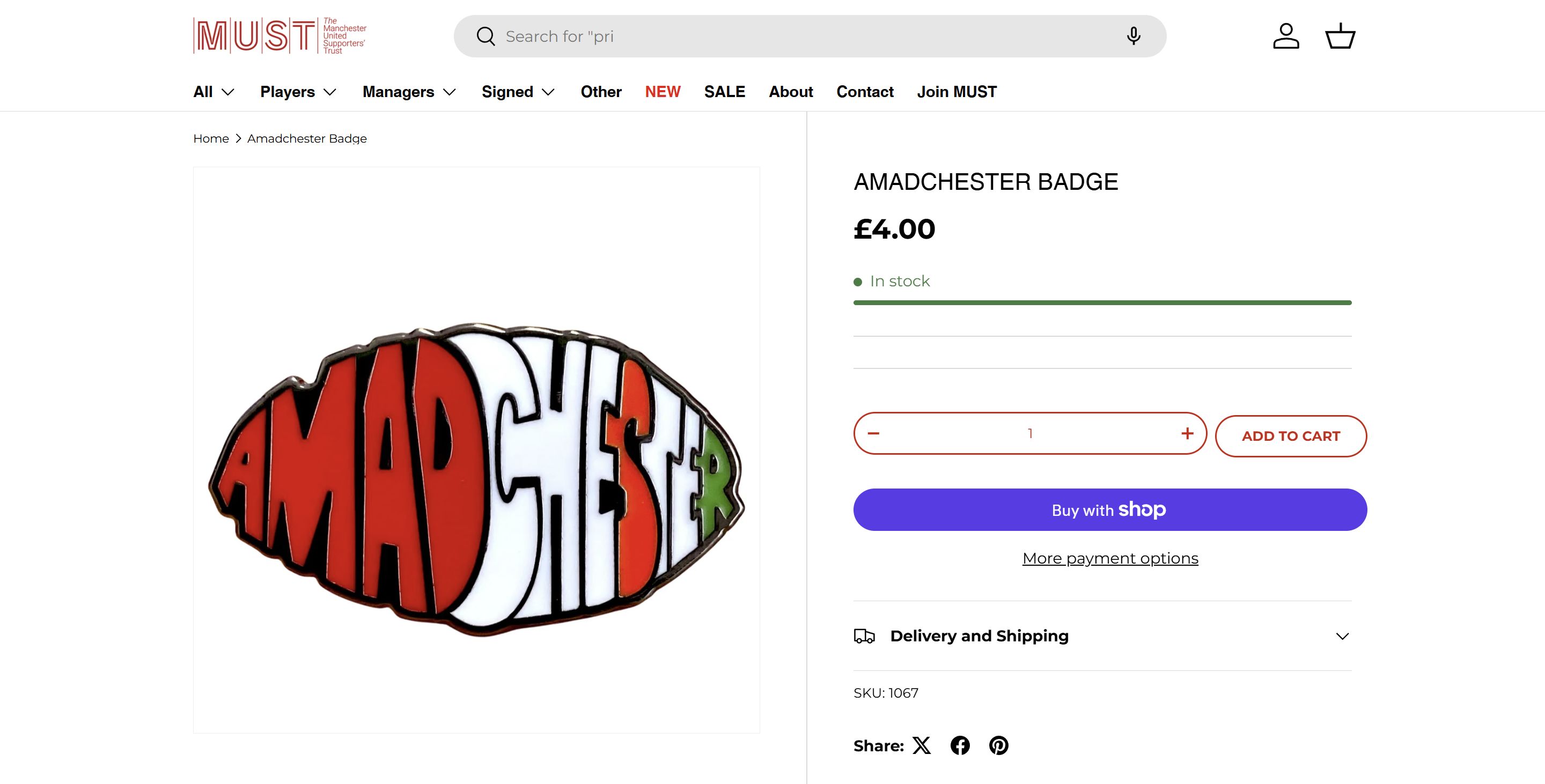Open the Players dropdown menu
1545x784 pixels.
[x=298, y=92]
